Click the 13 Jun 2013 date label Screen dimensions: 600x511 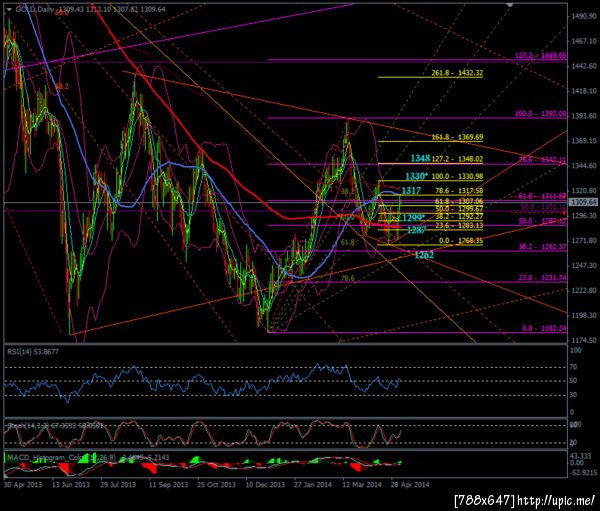coord(71,485)
